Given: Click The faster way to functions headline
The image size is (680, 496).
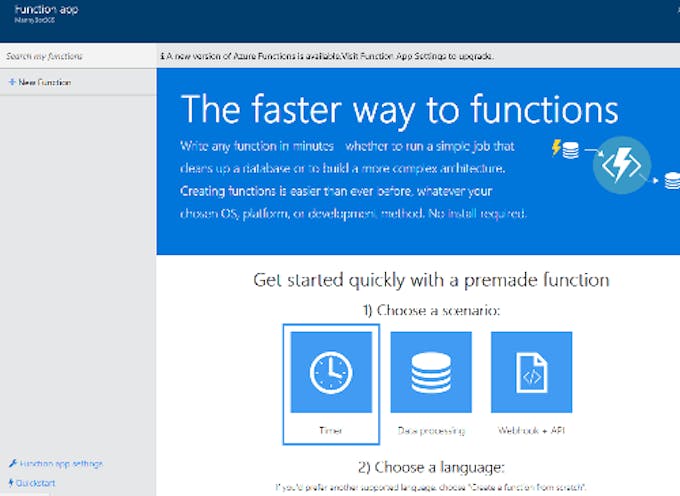Looking at the screenshot, I should click(x=399, y=110).
